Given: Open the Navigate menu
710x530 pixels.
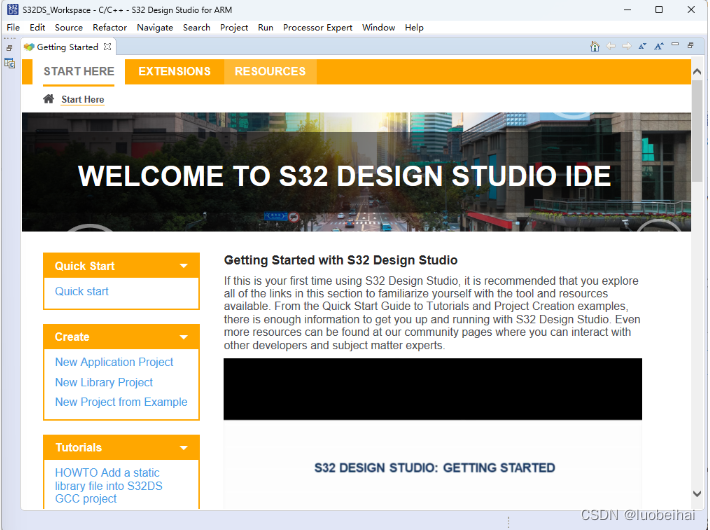Looking at the screenshot, I should [x=155, y=28].
